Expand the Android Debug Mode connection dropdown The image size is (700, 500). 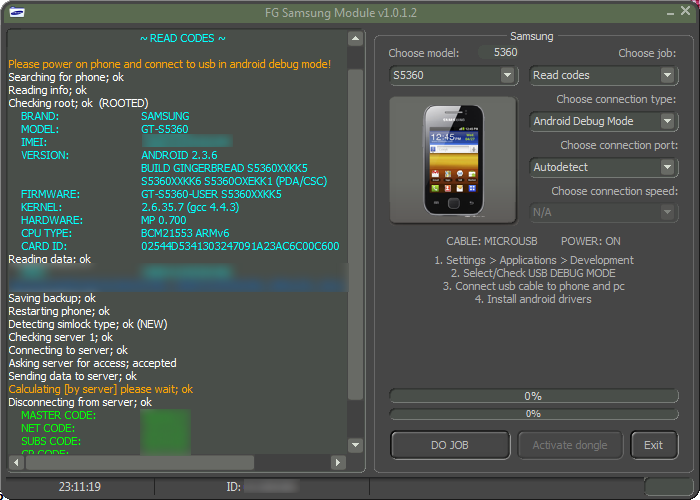[668, 121]
